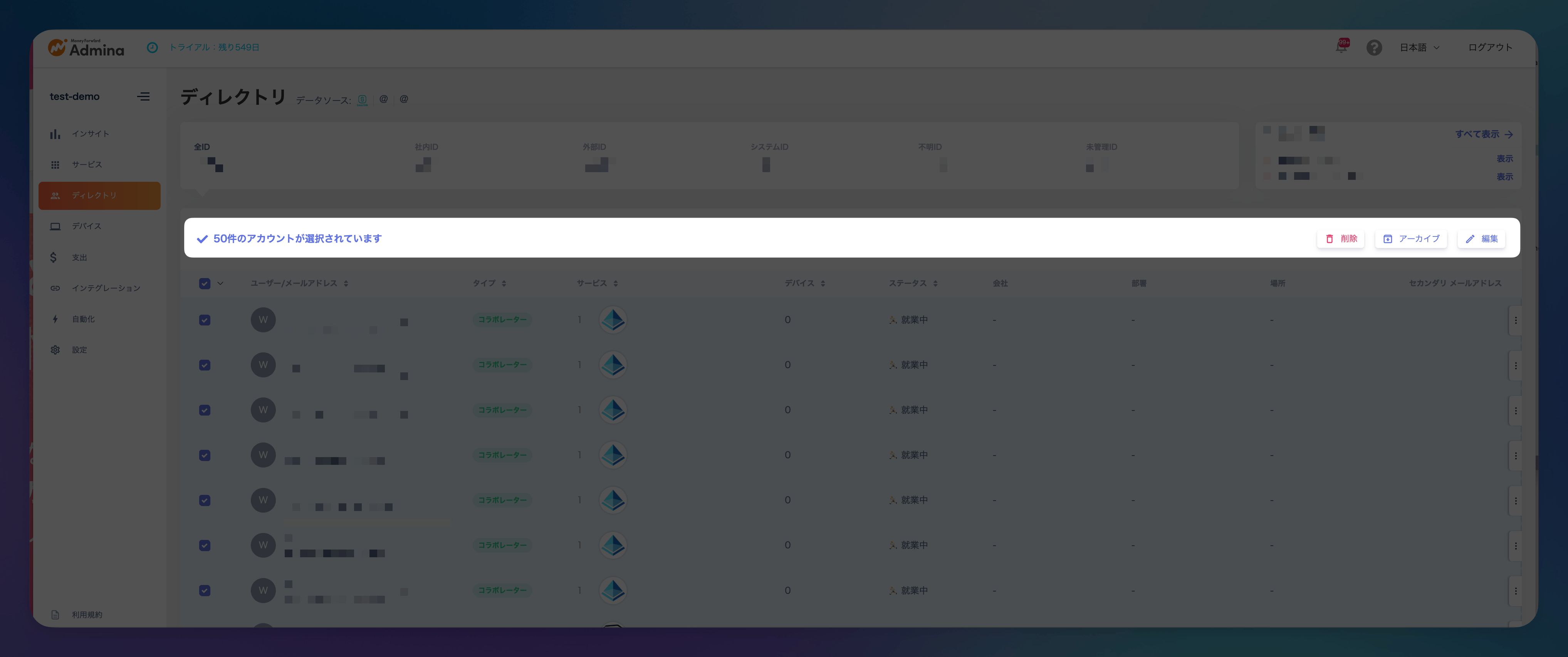Collapse the sidebar with hamburger icon
1568x657 pixels.
coord(144,97)
